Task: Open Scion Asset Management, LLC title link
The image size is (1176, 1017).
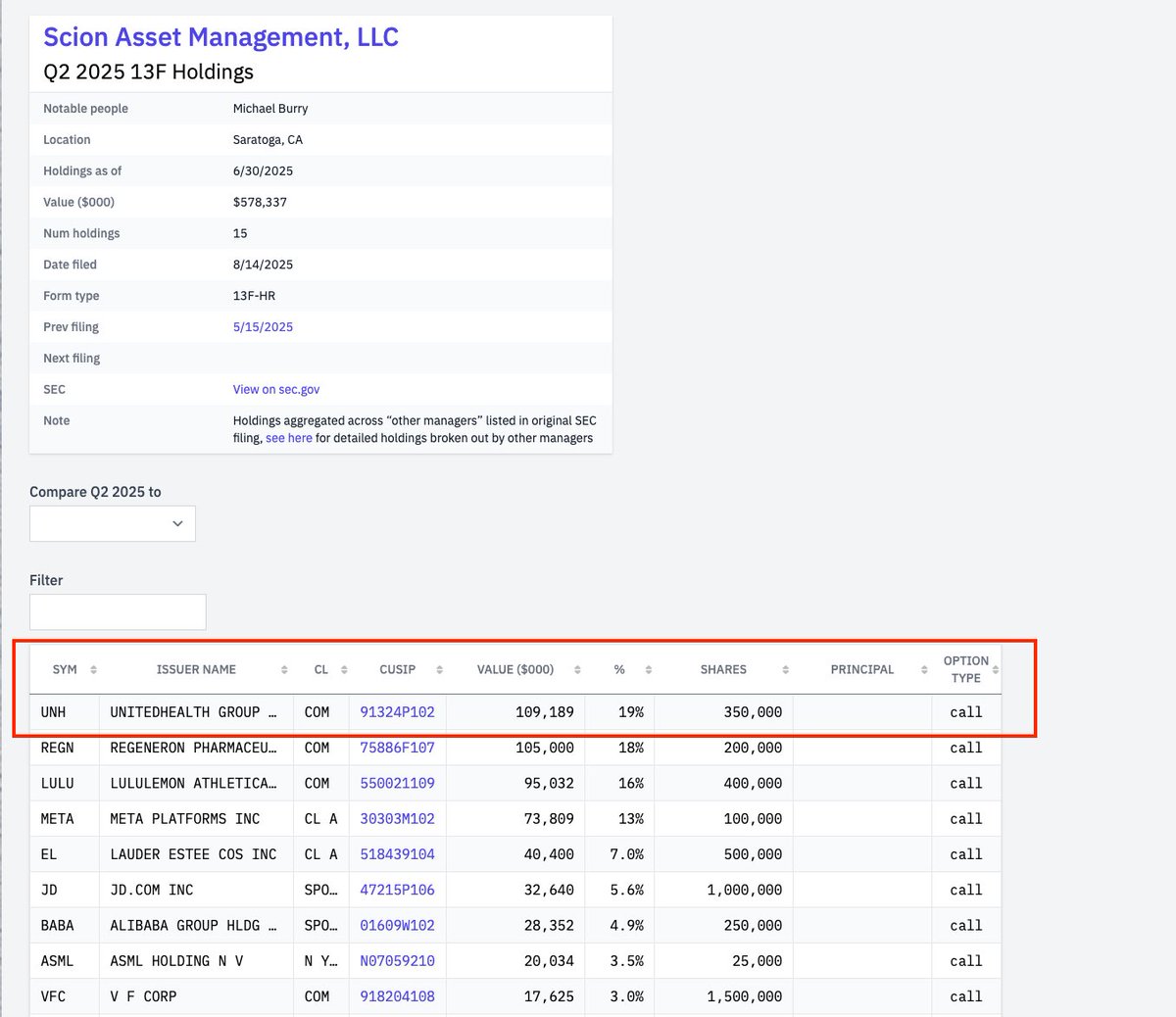Action: [x=220, y=37]
